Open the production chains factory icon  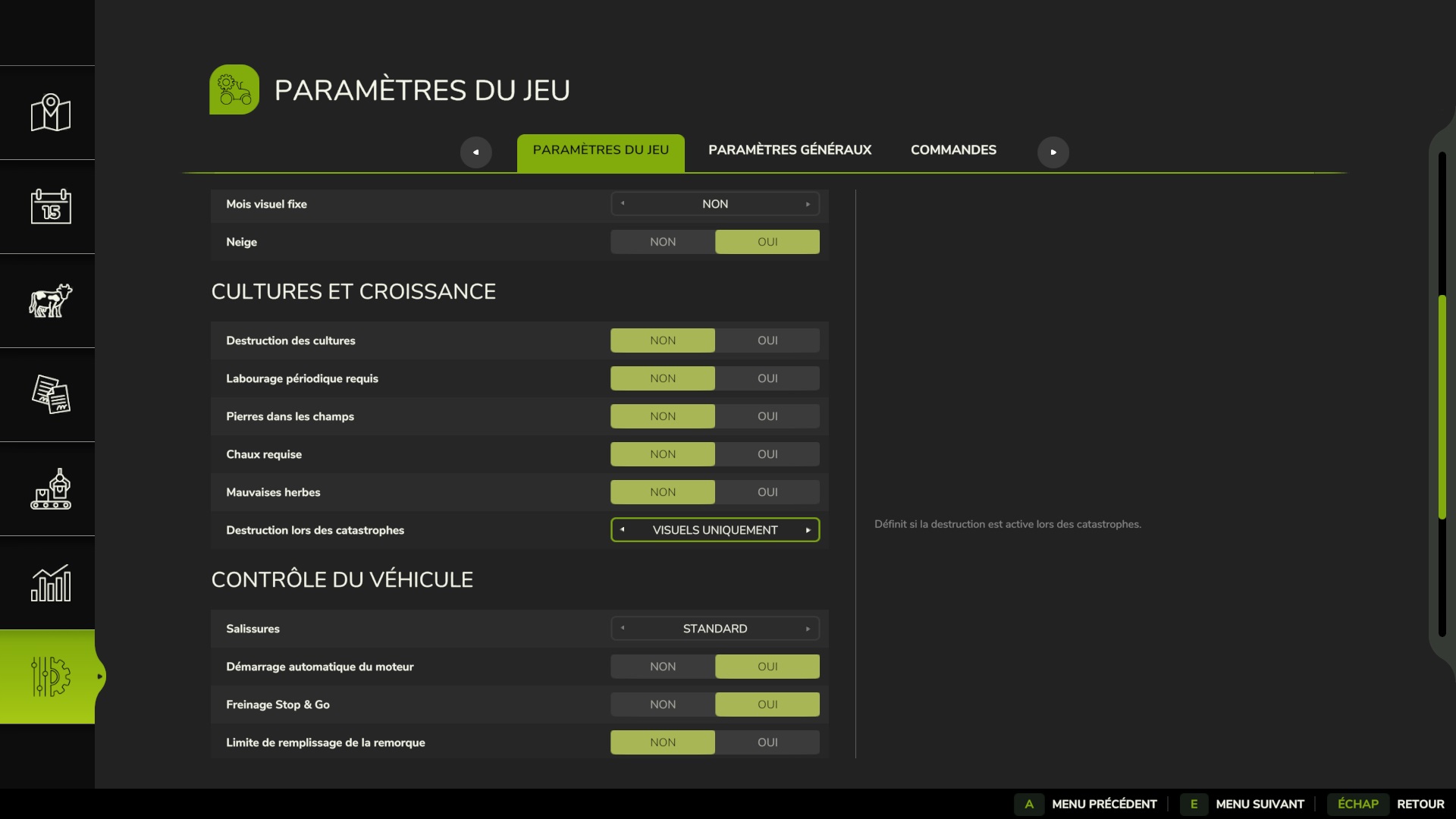(50, 488)
